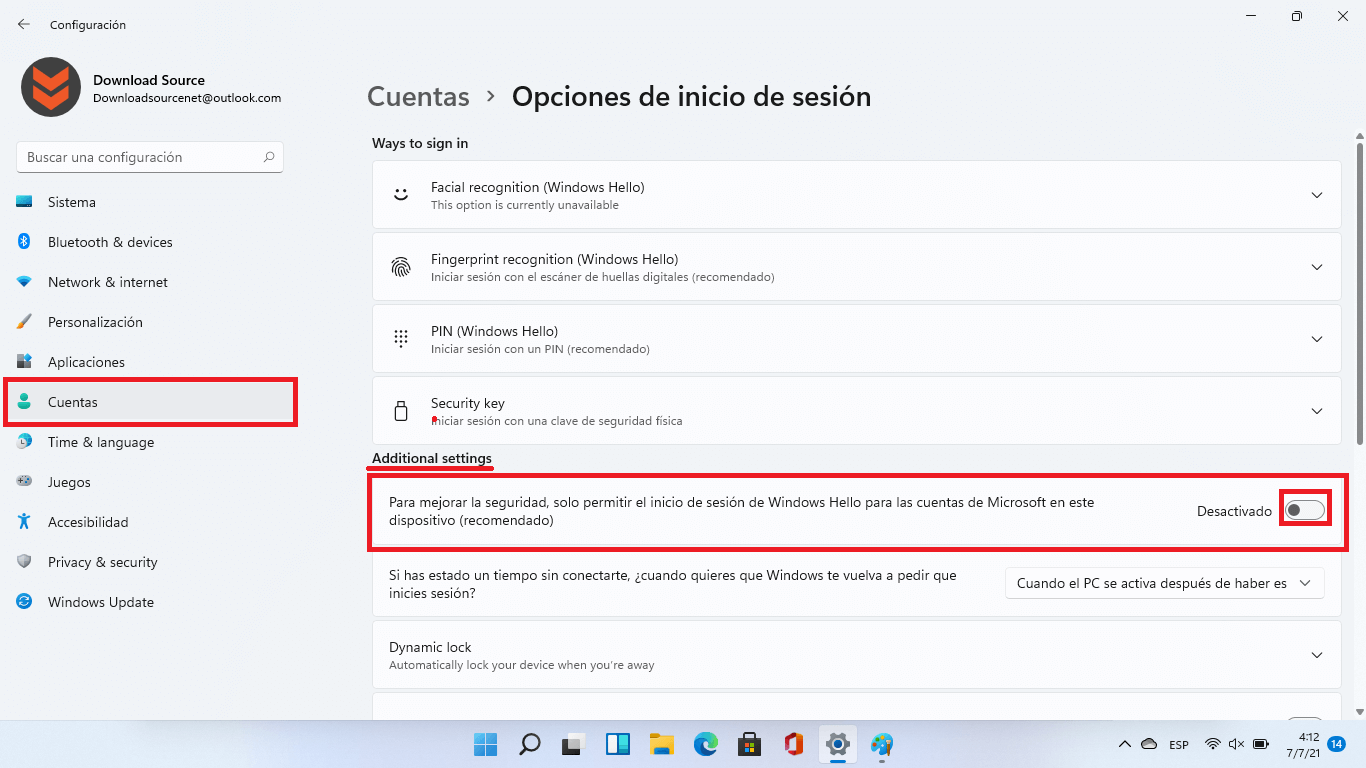The height and width of the screenshot is (768, 1366).
Task: Click the battery tray icon
Action: click(1262, 744)
